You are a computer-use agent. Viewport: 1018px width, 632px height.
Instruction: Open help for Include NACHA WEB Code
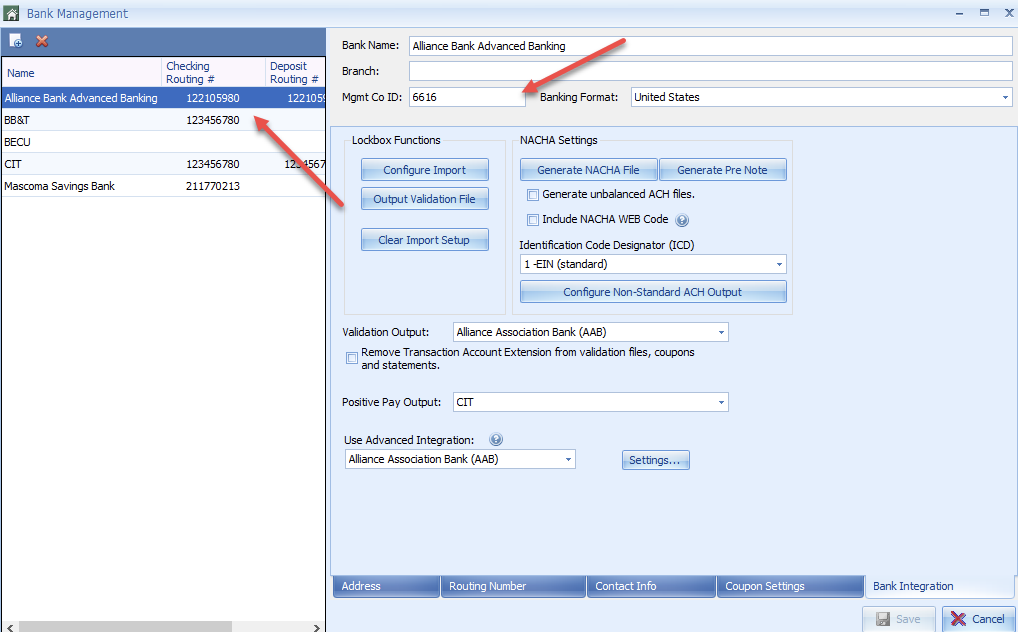pos(682,220)
